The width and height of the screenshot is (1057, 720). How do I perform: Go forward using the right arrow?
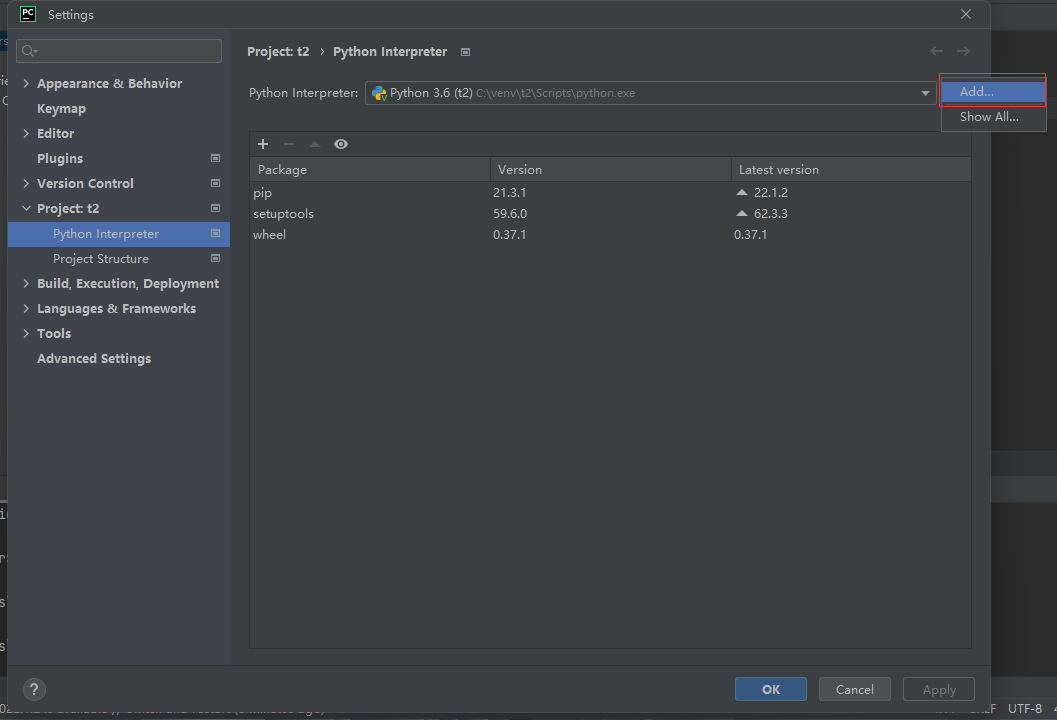(x=963, y=51)
